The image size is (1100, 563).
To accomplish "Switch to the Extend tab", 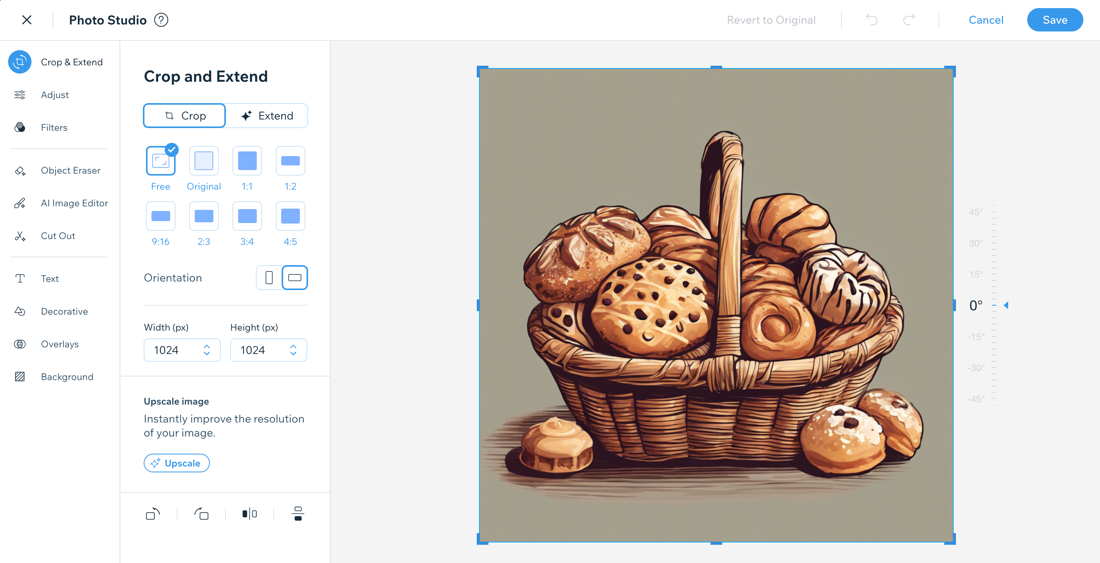I will [x=267, y=116].
